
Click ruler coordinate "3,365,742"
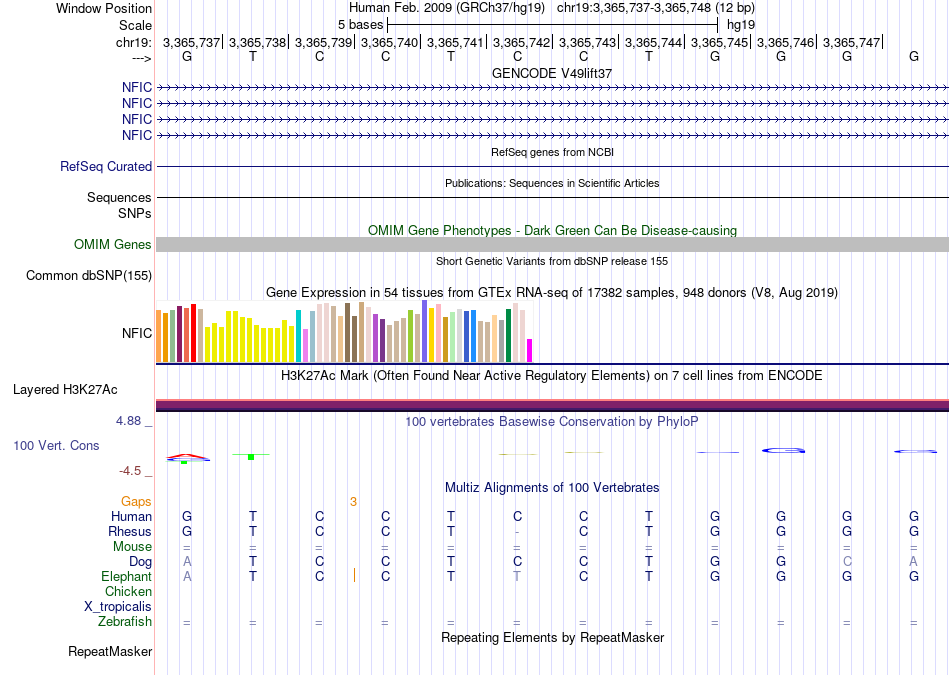point(521,42)
